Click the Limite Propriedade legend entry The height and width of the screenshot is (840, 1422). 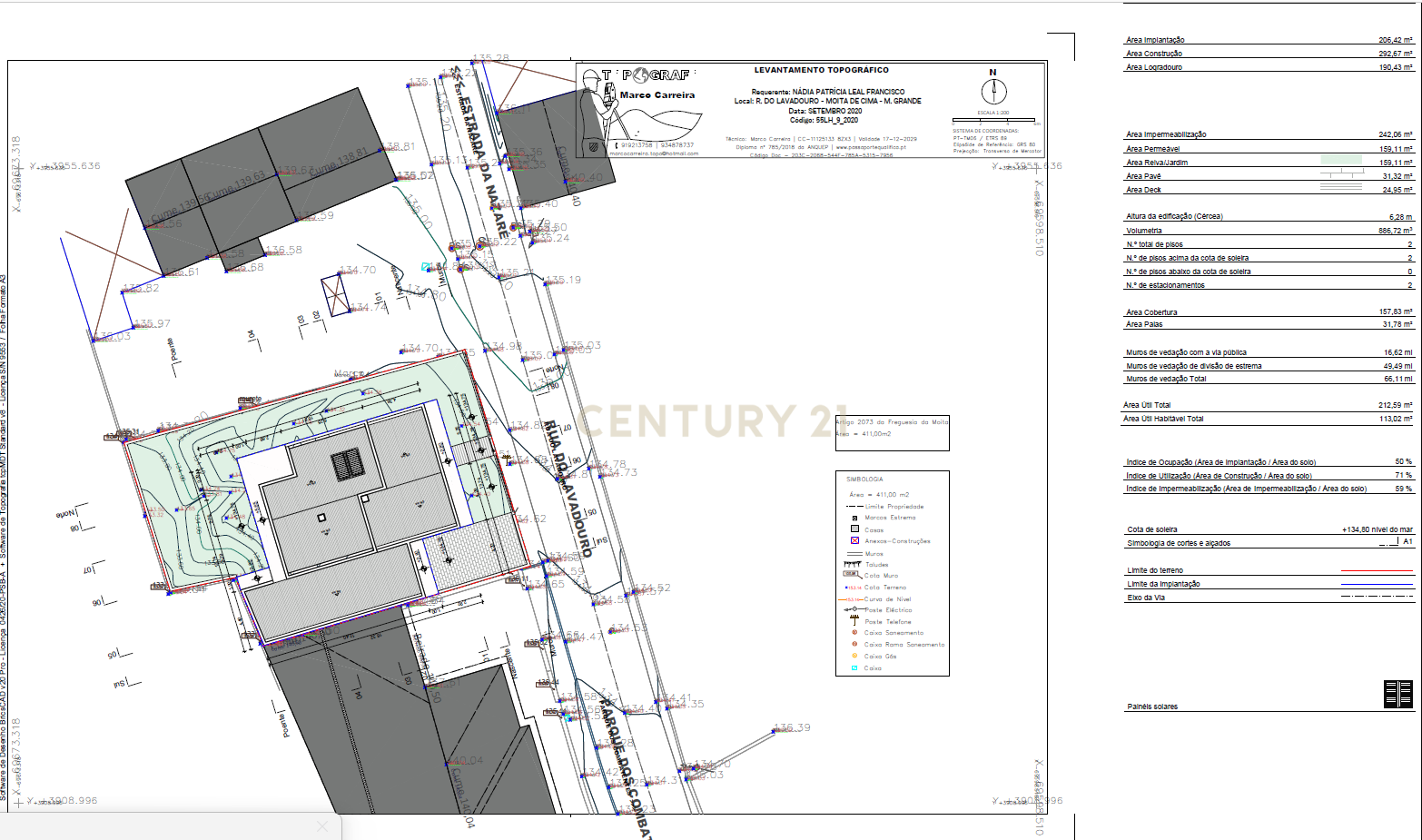(x=894, y=507)
